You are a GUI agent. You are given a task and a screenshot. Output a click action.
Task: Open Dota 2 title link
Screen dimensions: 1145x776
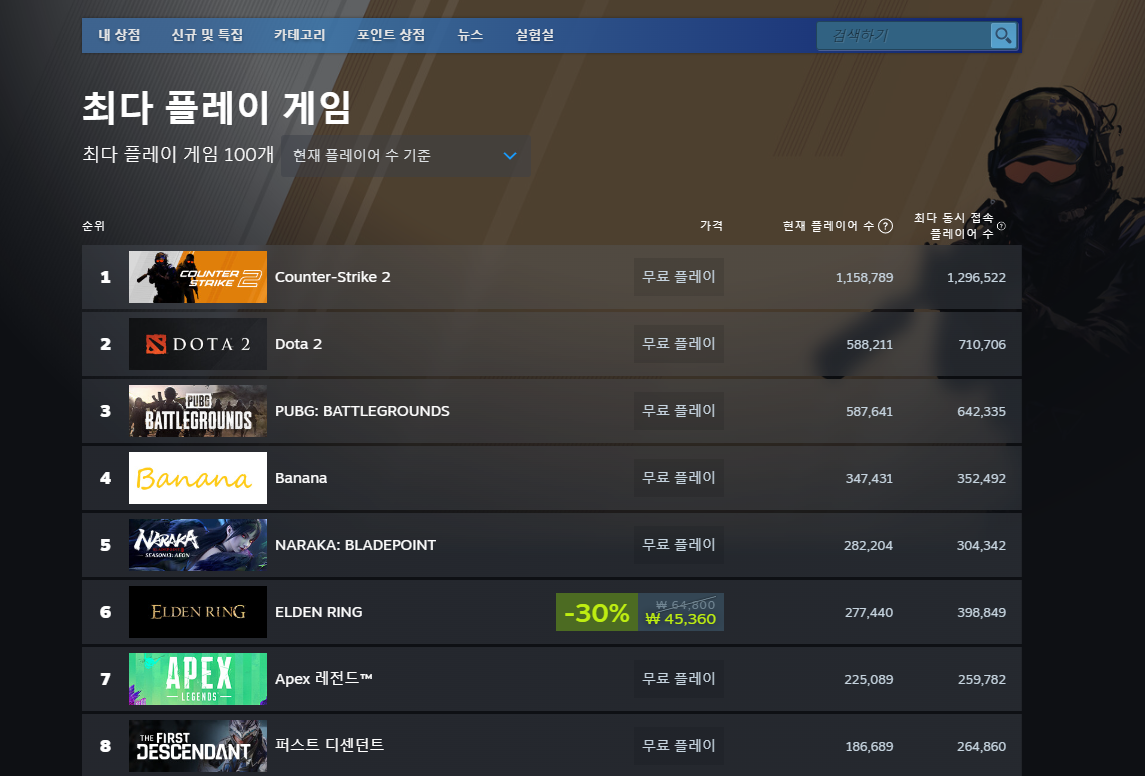click(x=298, y=344)
